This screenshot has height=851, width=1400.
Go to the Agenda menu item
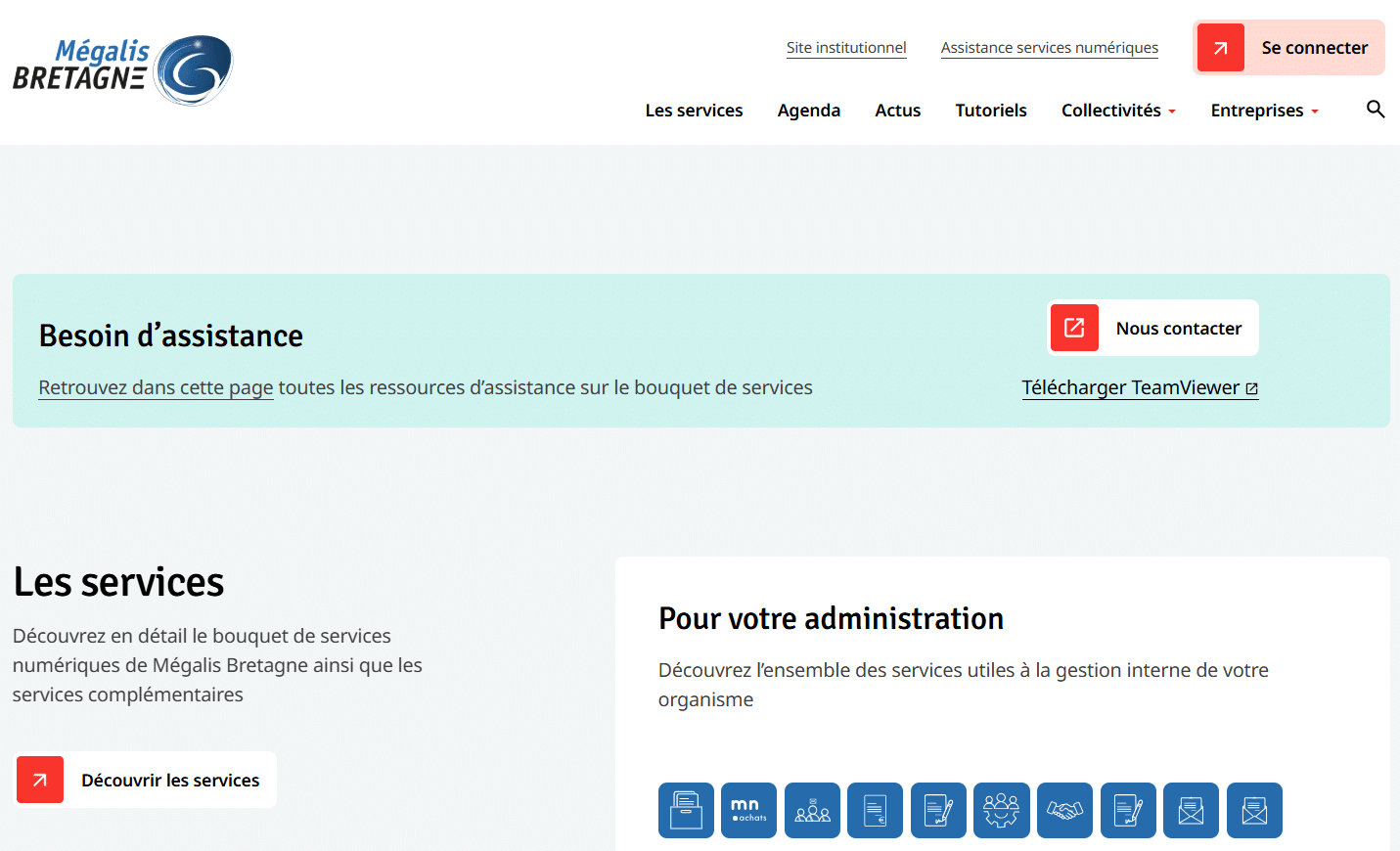808,111
